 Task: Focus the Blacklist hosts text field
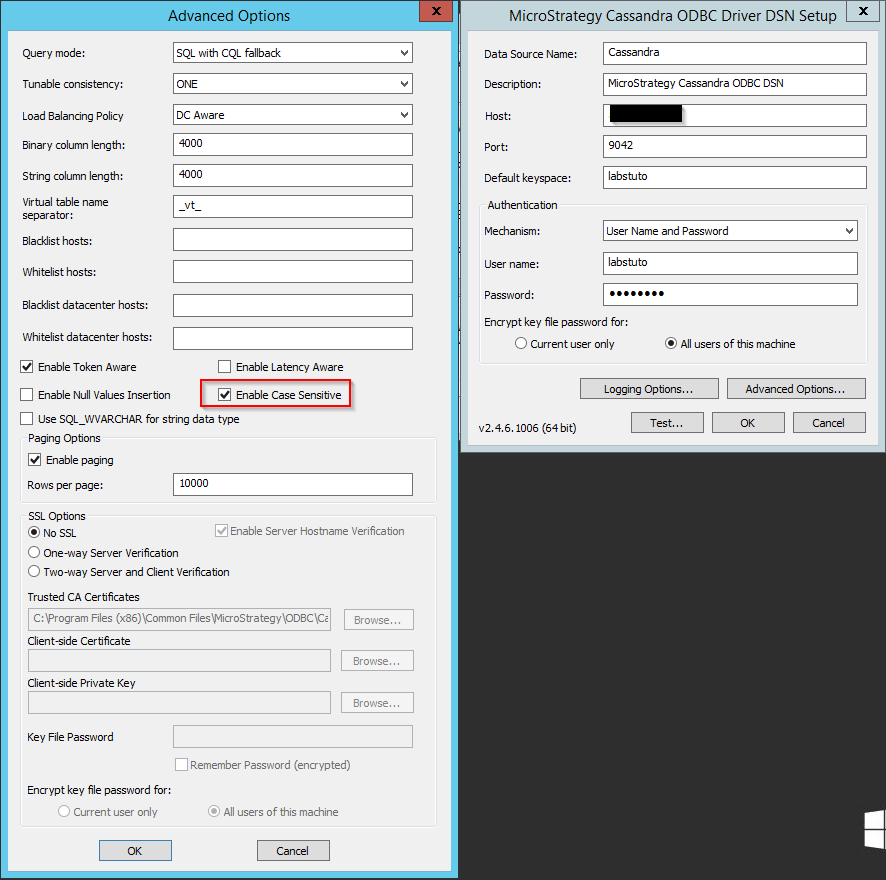pos(292,240)
